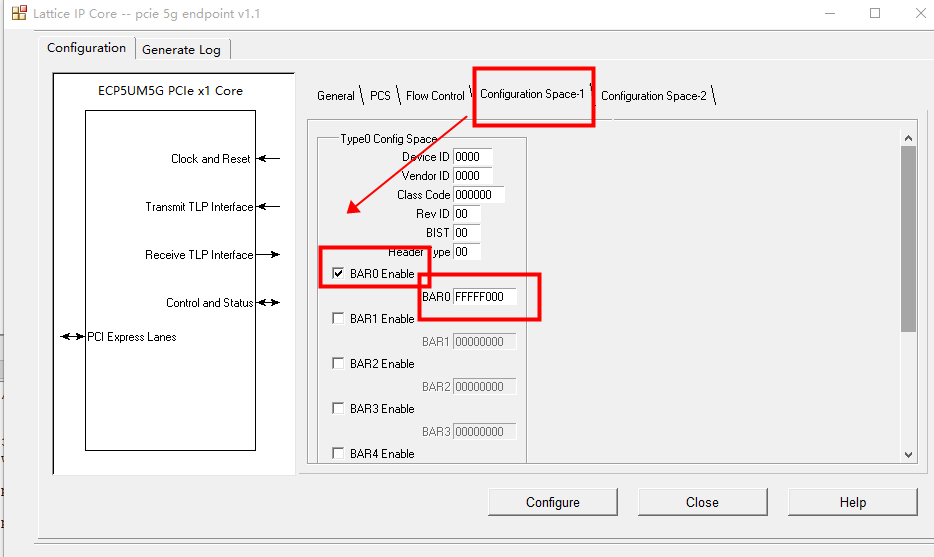Click the BAR0 value field FFFFF000

(484, 297)
